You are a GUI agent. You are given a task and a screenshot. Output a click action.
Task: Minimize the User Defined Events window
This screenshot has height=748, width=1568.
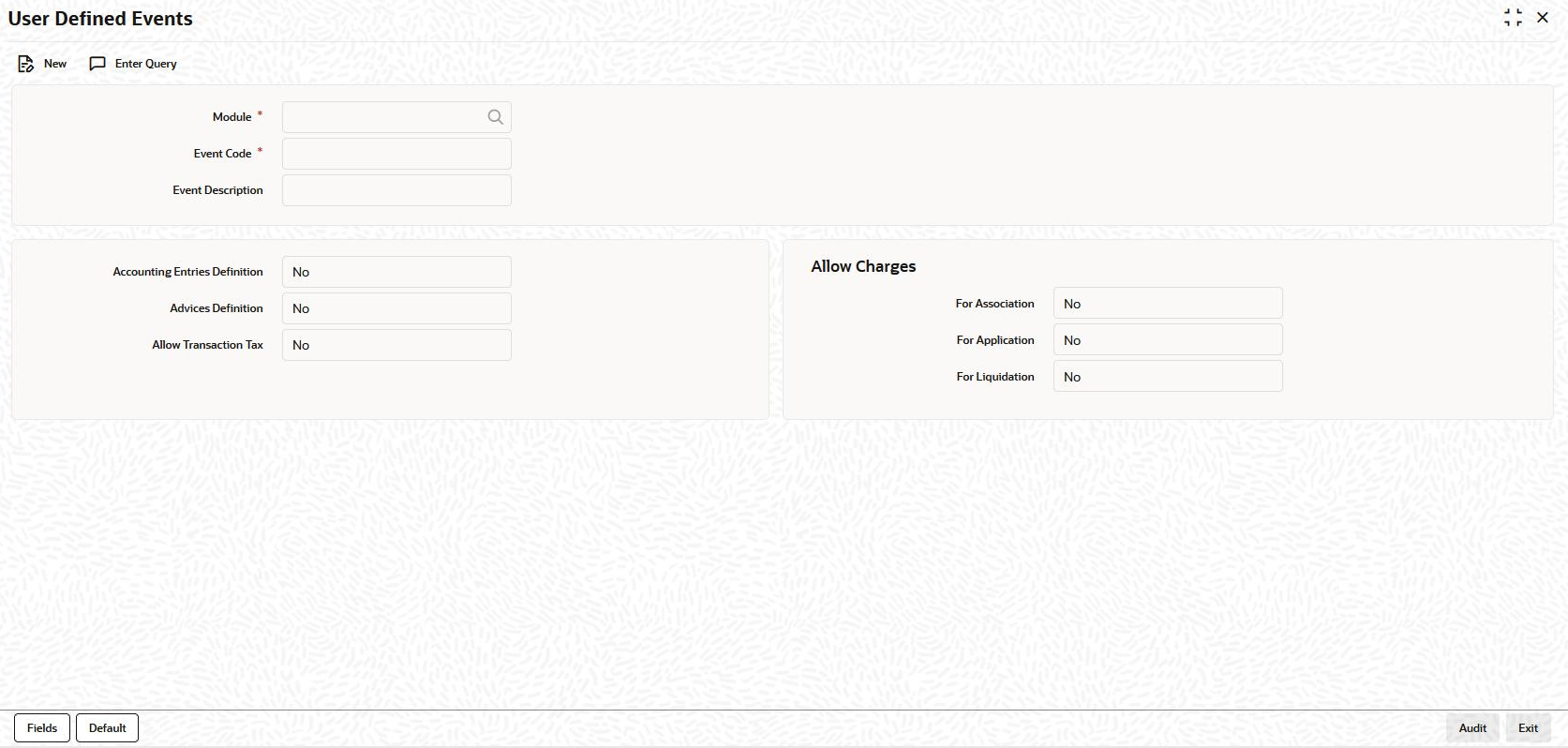[1513, 18]
